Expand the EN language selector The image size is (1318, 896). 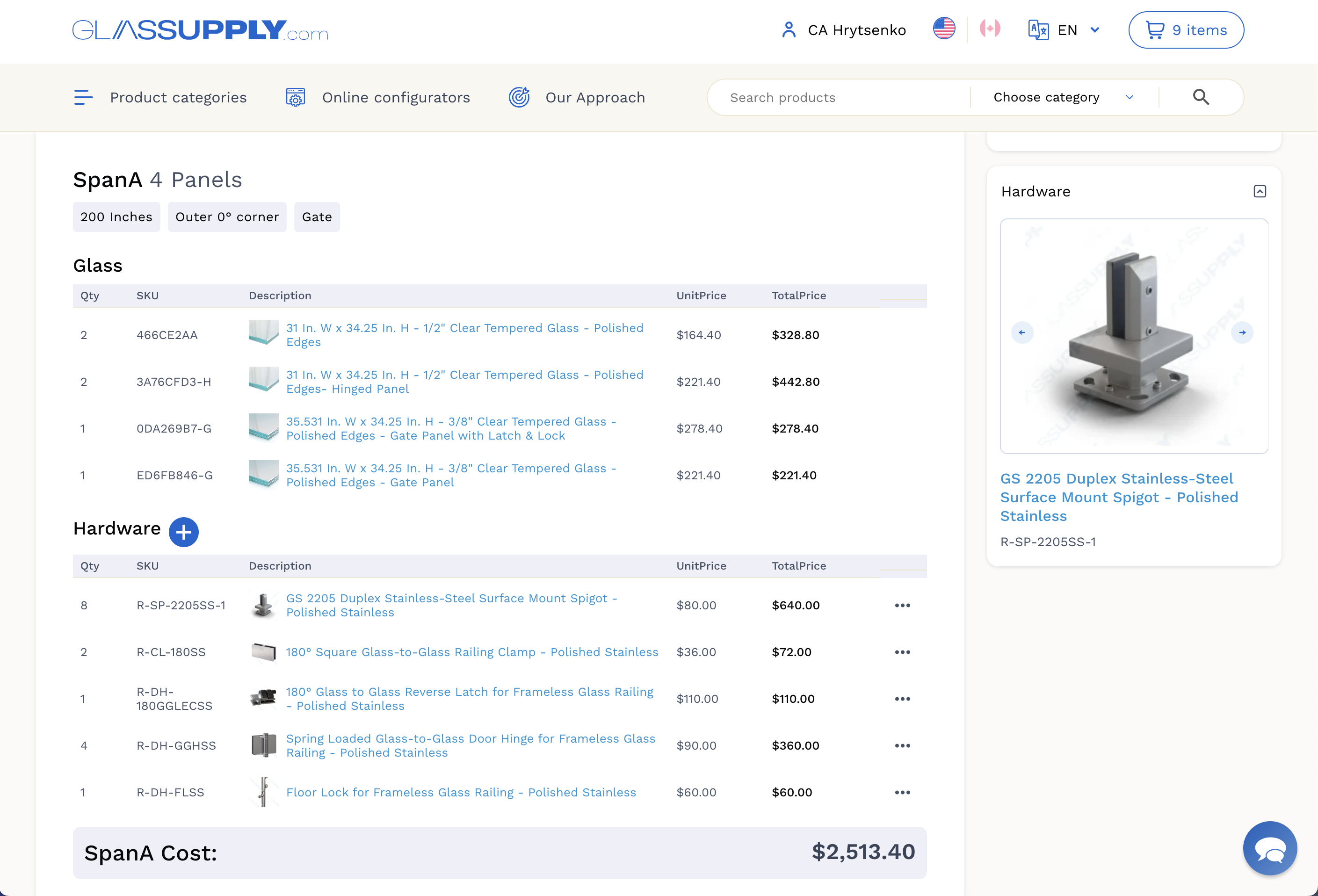coord(1065,30)
